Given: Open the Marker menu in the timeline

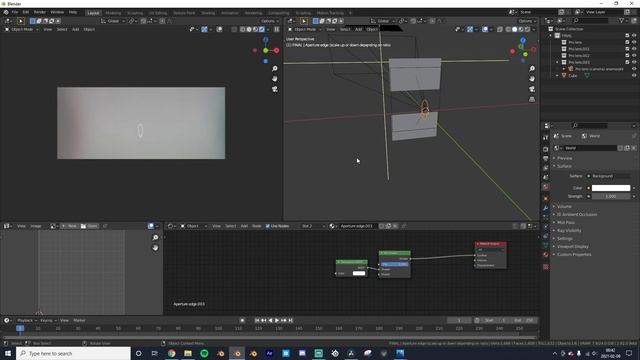Looking at the screenshot, I should [x=79, y=320].
